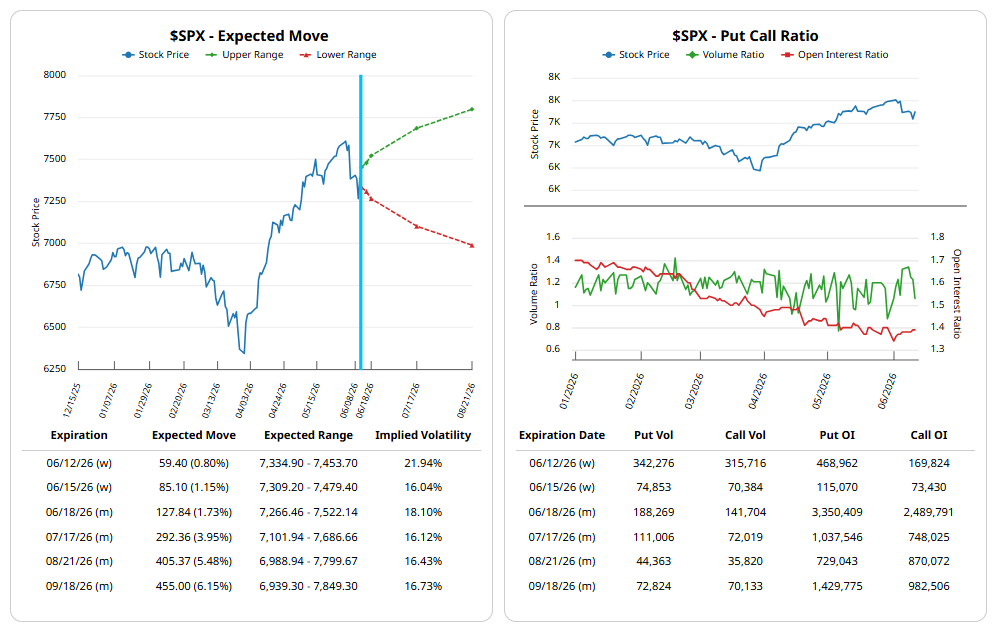Viewport: 992px width, 628px height.
Task: Click expected move value 85.10 (1.15%)
Action: [x=194, y=488]
